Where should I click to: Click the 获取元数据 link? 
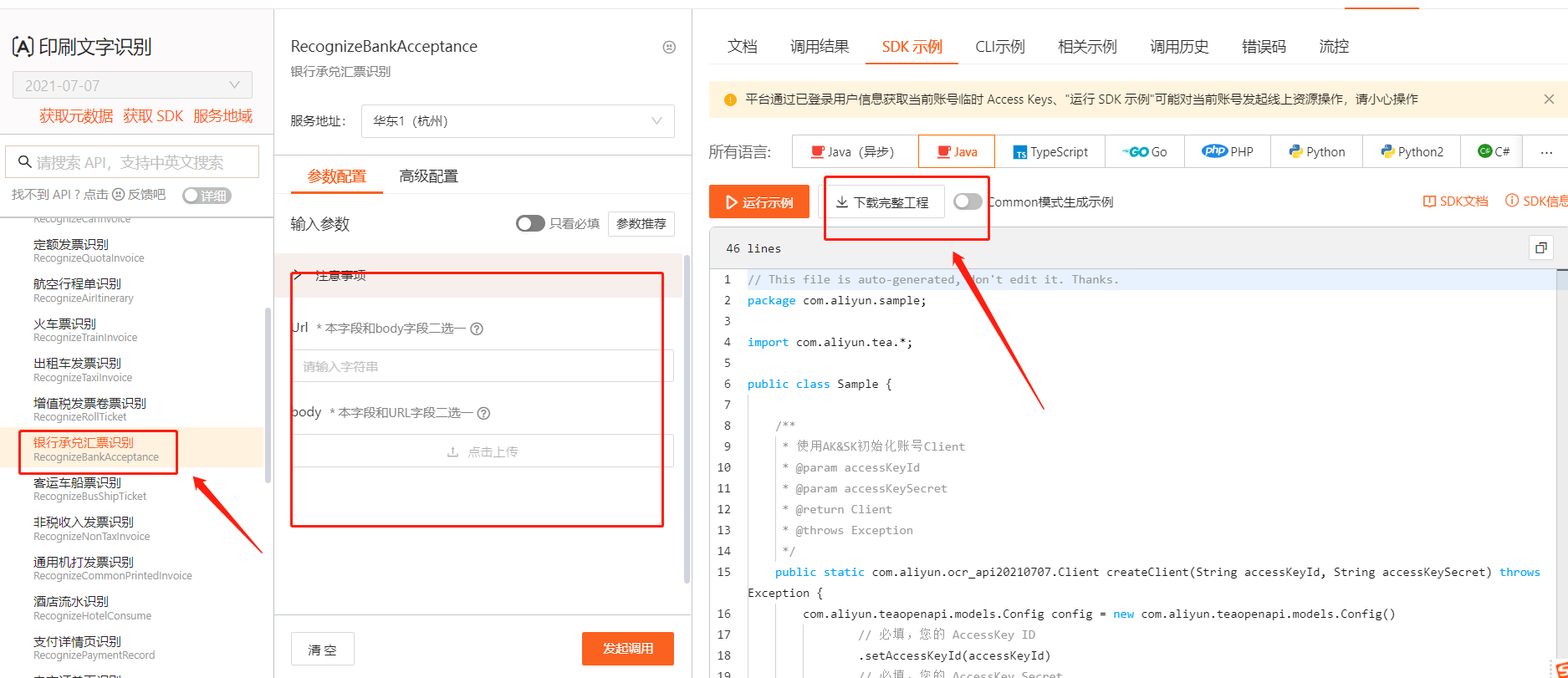click(x=76, y=116)
